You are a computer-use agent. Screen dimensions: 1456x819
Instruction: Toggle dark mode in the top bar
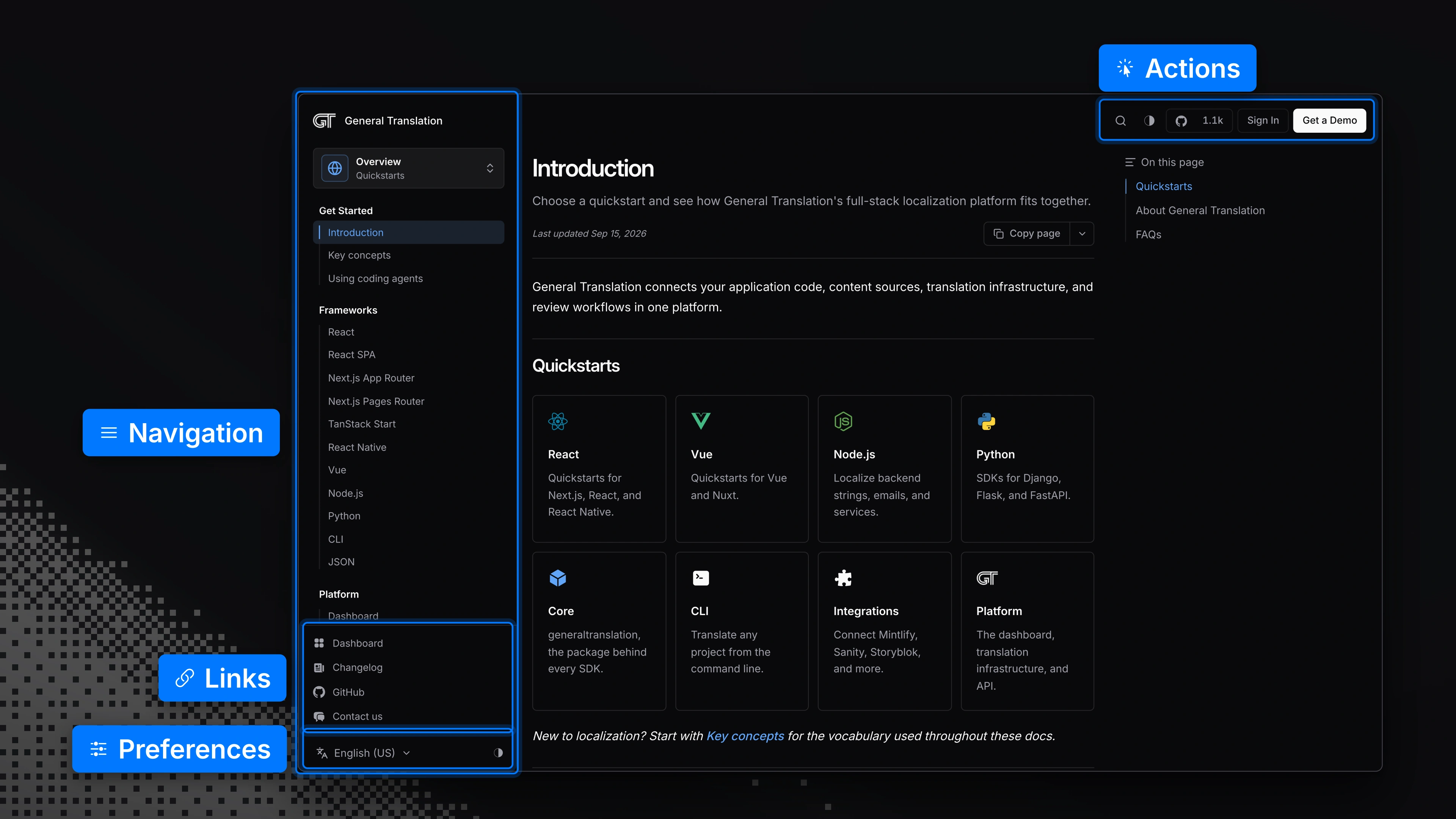coord(1149,121)
